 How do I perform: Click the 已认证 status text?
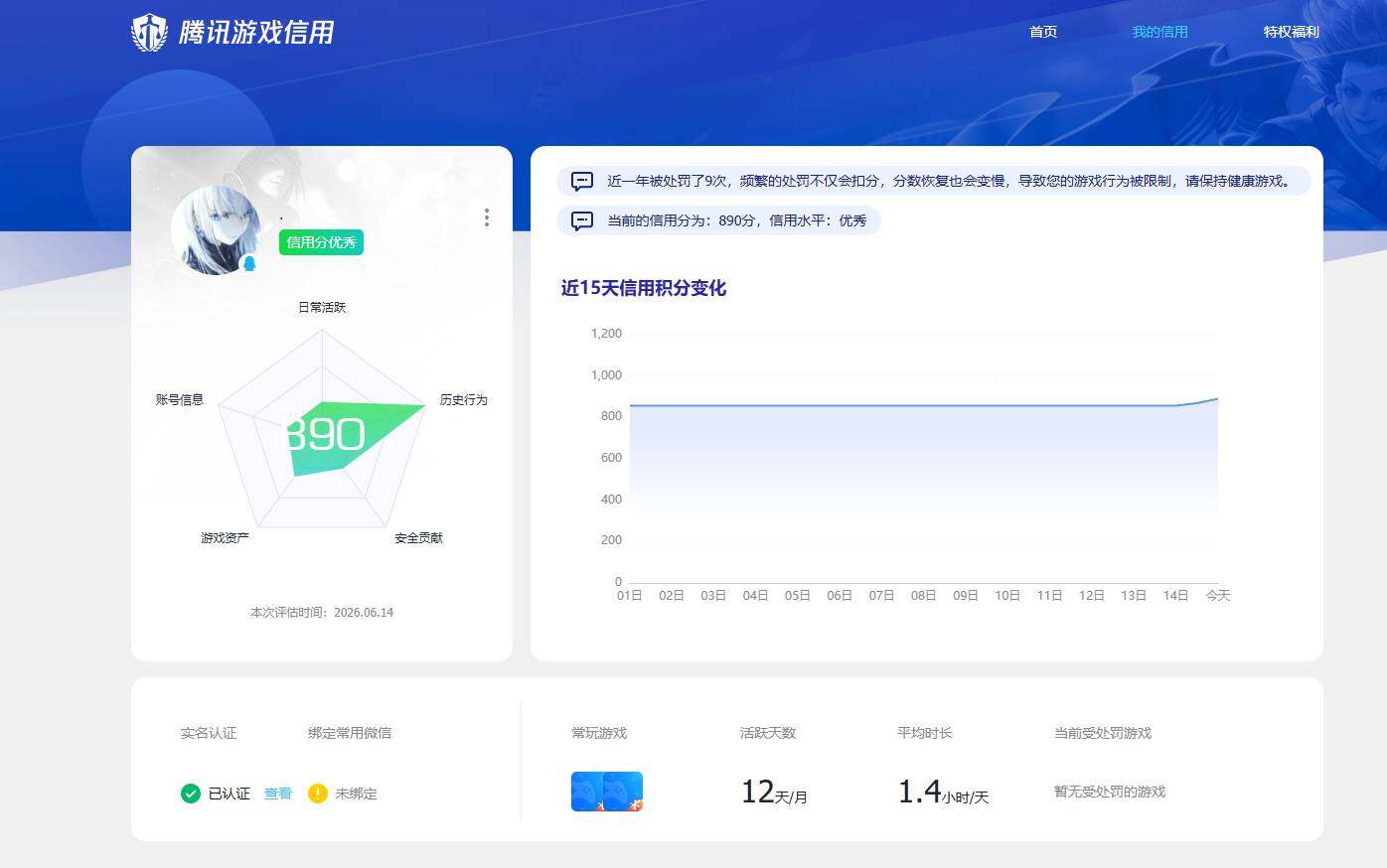pos(230,794)
